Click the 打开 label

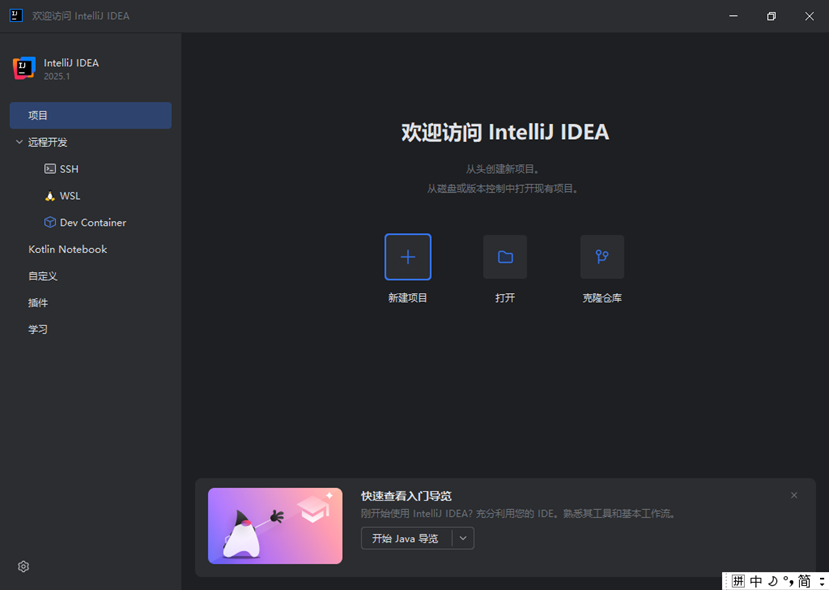505,298
